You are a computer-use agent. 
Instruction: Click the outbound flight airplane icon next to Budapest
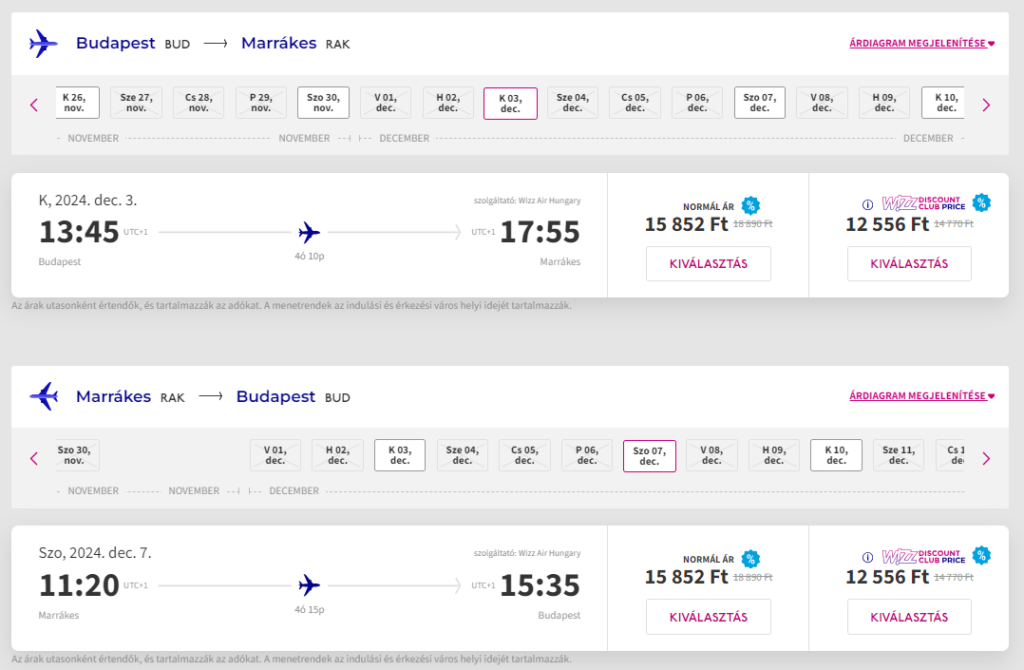pyautogui.click(x=43, y=44)
